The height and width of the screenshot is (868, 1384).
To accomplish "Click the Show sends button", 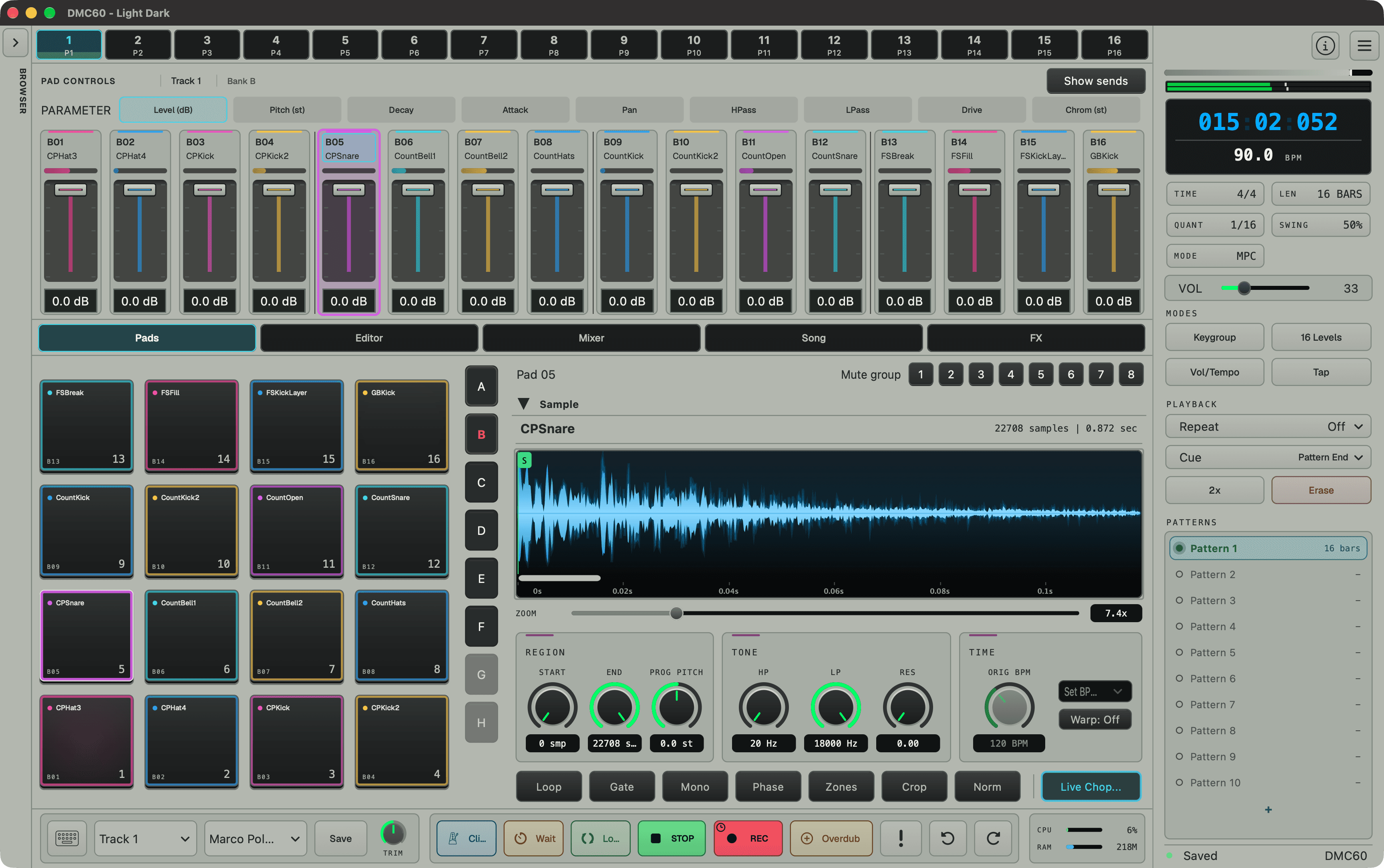I will click(x=1095, y=81).
